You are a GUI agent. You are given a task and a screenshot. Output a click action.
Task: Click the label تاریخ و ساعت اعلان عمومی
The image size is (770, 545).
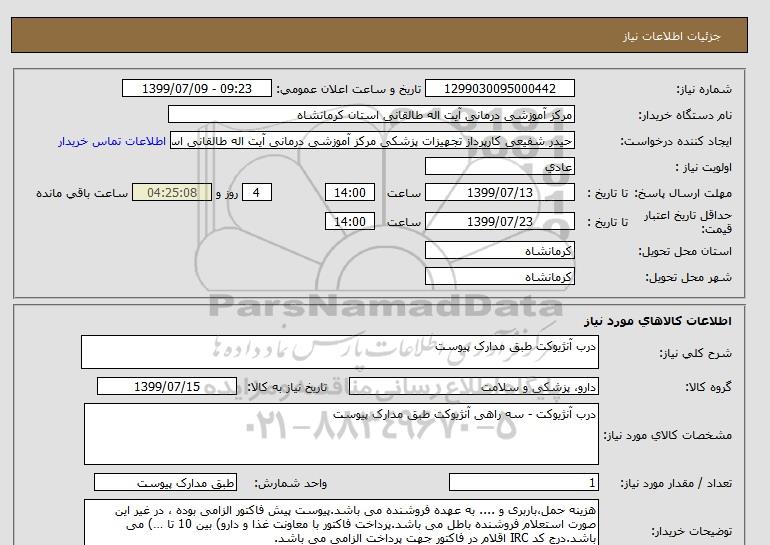point(349,89)
